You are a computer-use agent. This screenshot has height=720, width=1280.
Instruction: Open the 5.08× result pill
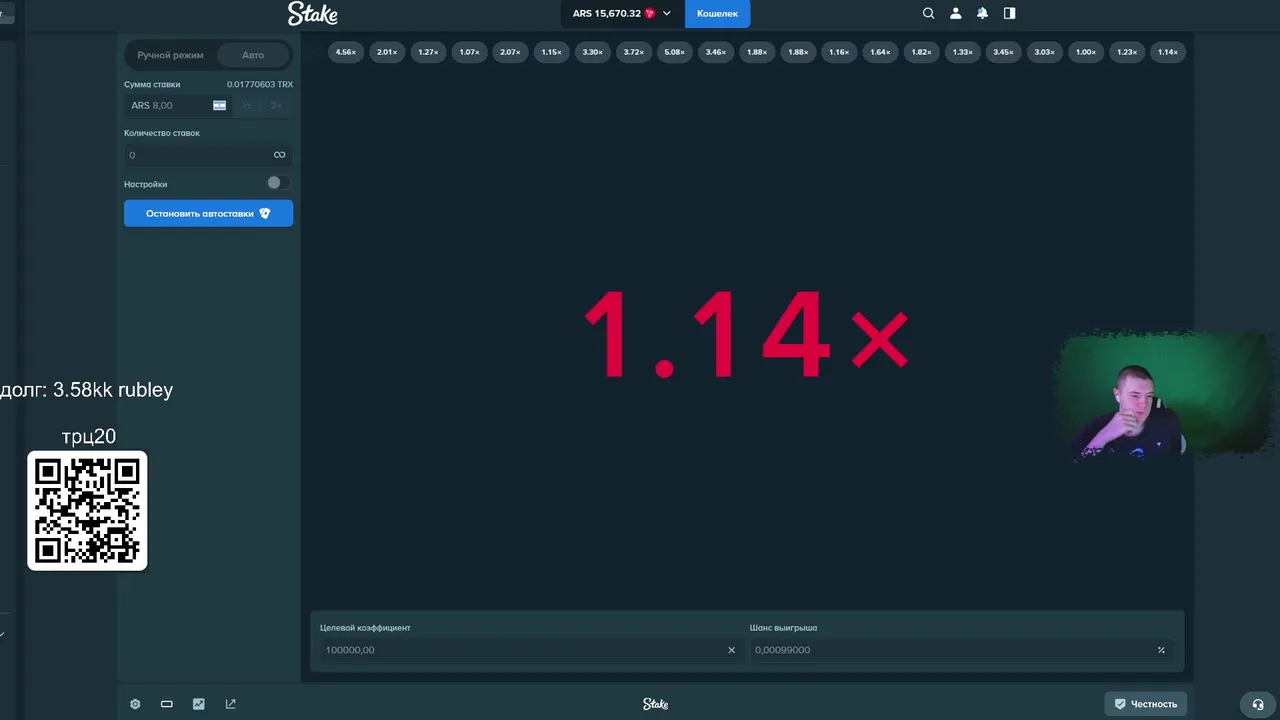pyautogui.click(x=675, y=52)
